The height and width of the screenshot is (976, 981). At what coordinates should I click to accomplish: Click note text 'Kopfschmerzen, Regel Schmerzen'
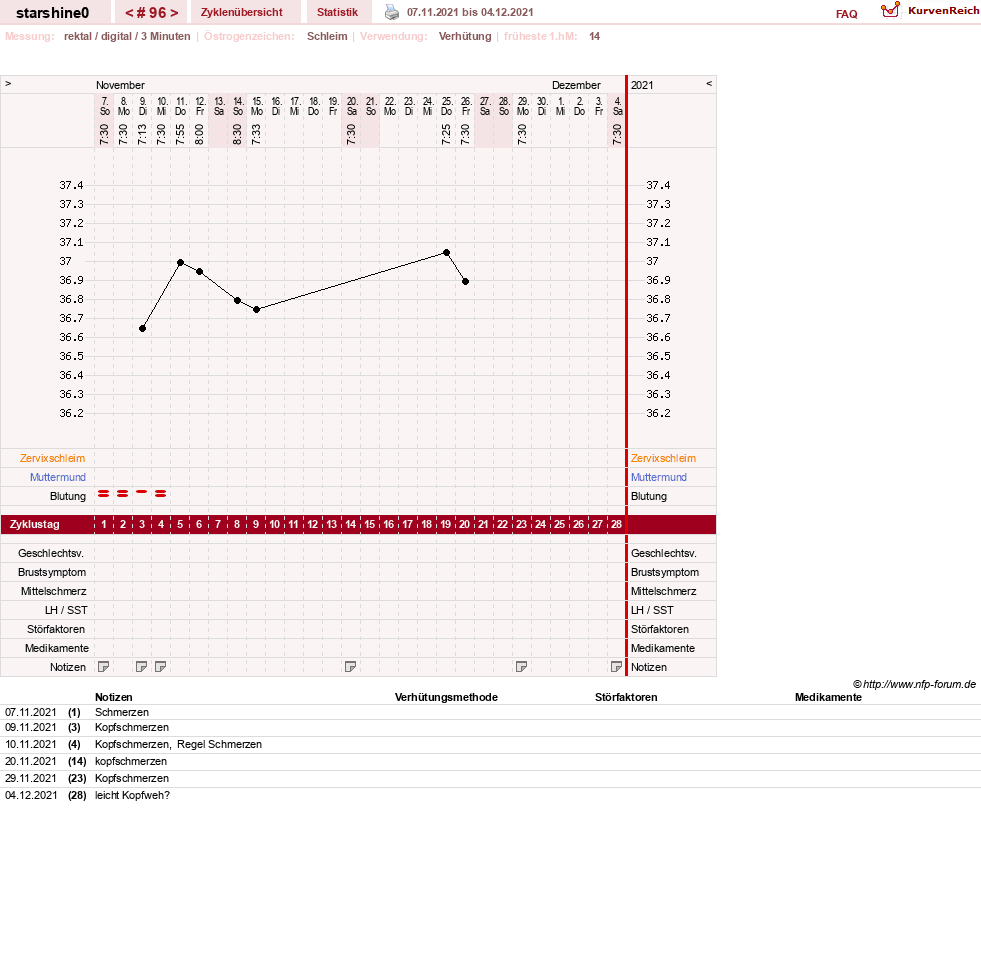click(178, 745)
